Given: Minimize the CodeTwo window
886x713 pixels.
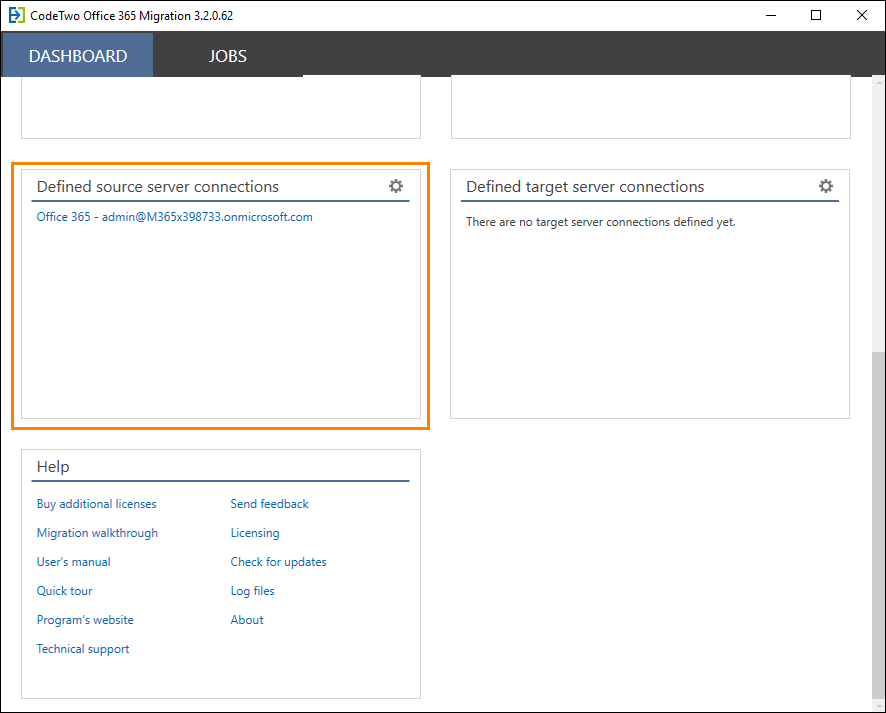Looking at the screenshot, I should [x=771, y=15].
